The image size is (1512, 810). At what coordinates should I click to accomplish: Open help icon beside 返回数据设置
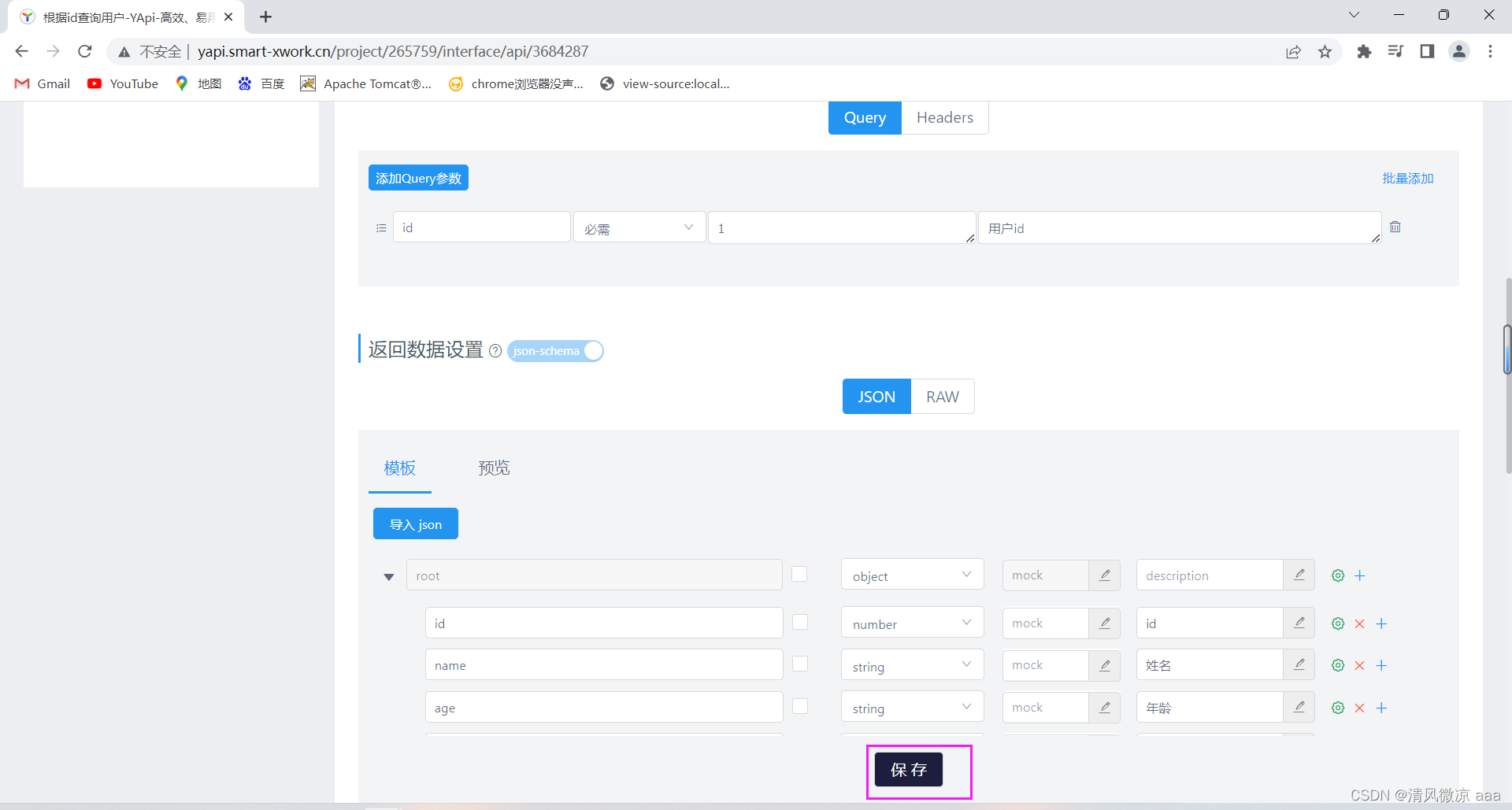point(495,351)
